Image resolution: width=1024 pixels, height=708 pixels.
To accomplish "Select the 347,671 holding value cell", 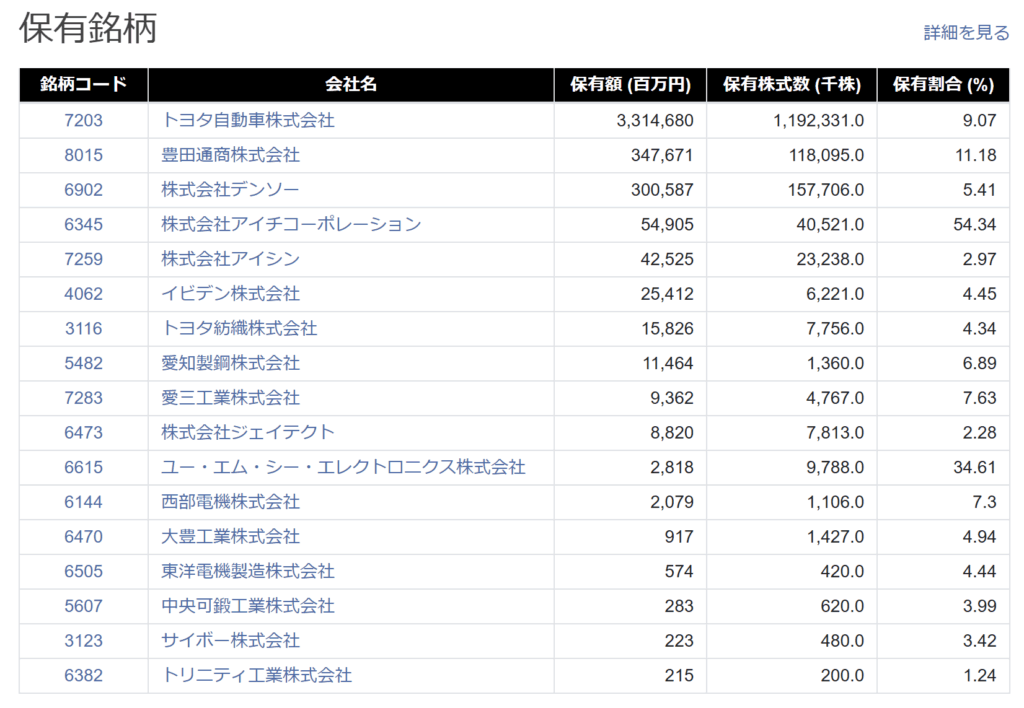I will [630, 155].
